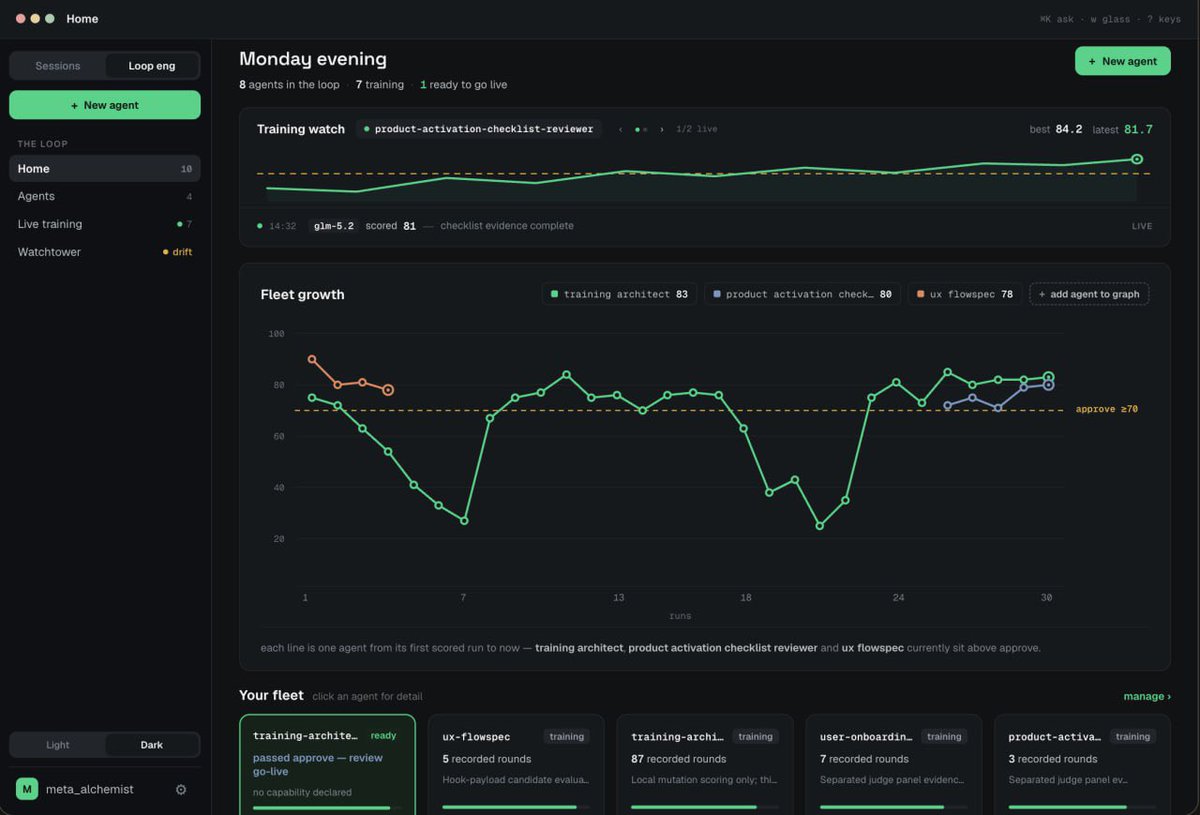Click the 1 ready to go live summary
The image size is (1200, 815).
[463, 85]
